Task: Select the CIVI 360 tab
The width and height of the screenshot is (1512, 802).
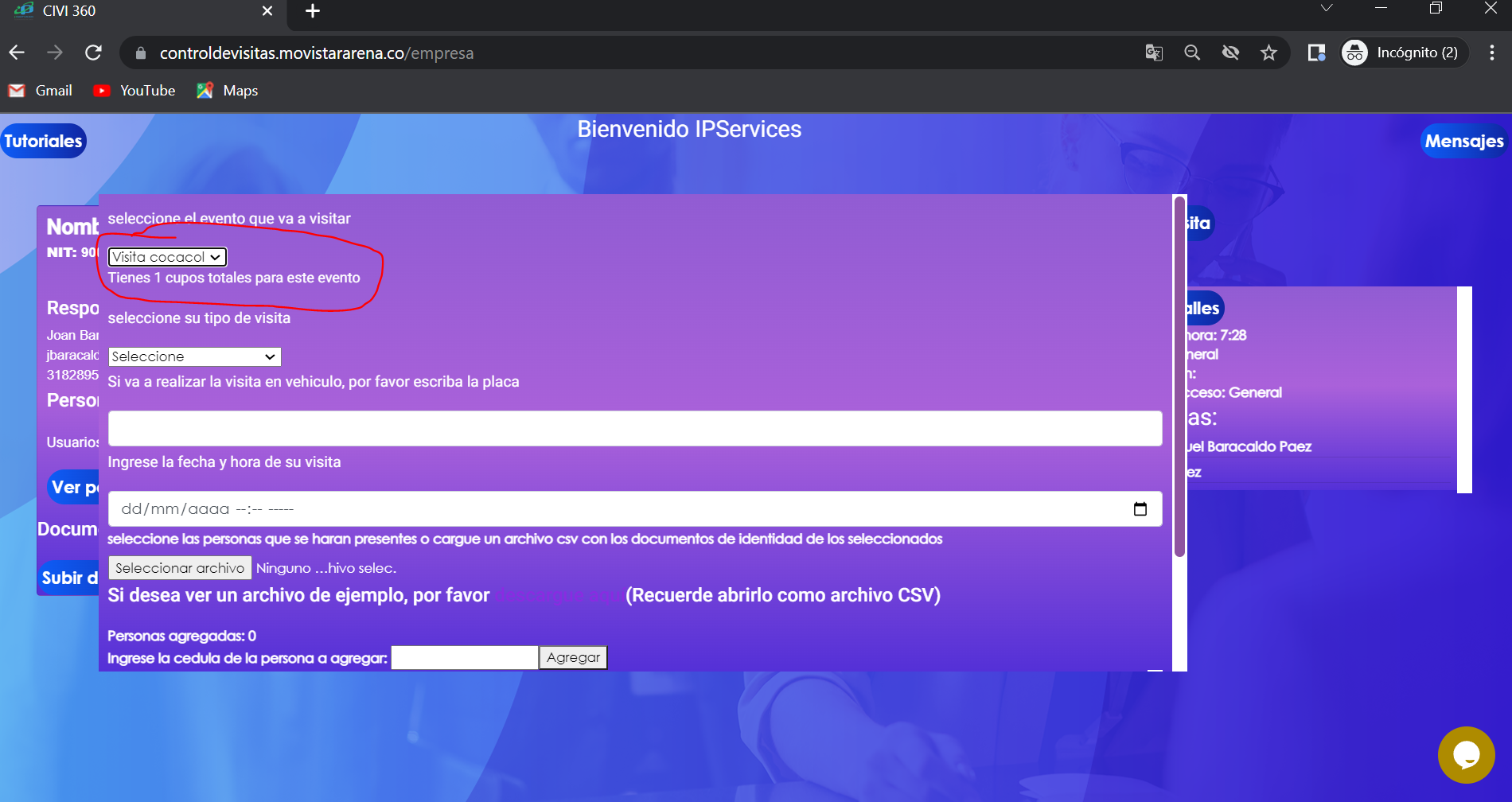Action: pyautogui.click(x=143, y=11)
